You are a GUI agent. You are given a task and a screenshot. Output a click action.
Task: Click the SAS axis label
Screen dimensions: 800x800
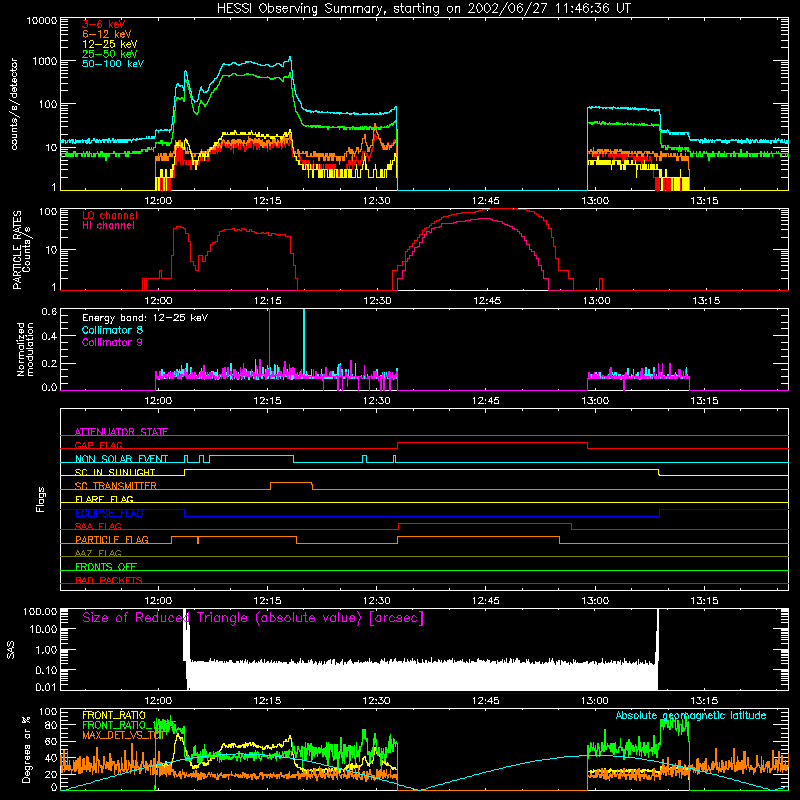pyautogui.click(x=10, y=649)
